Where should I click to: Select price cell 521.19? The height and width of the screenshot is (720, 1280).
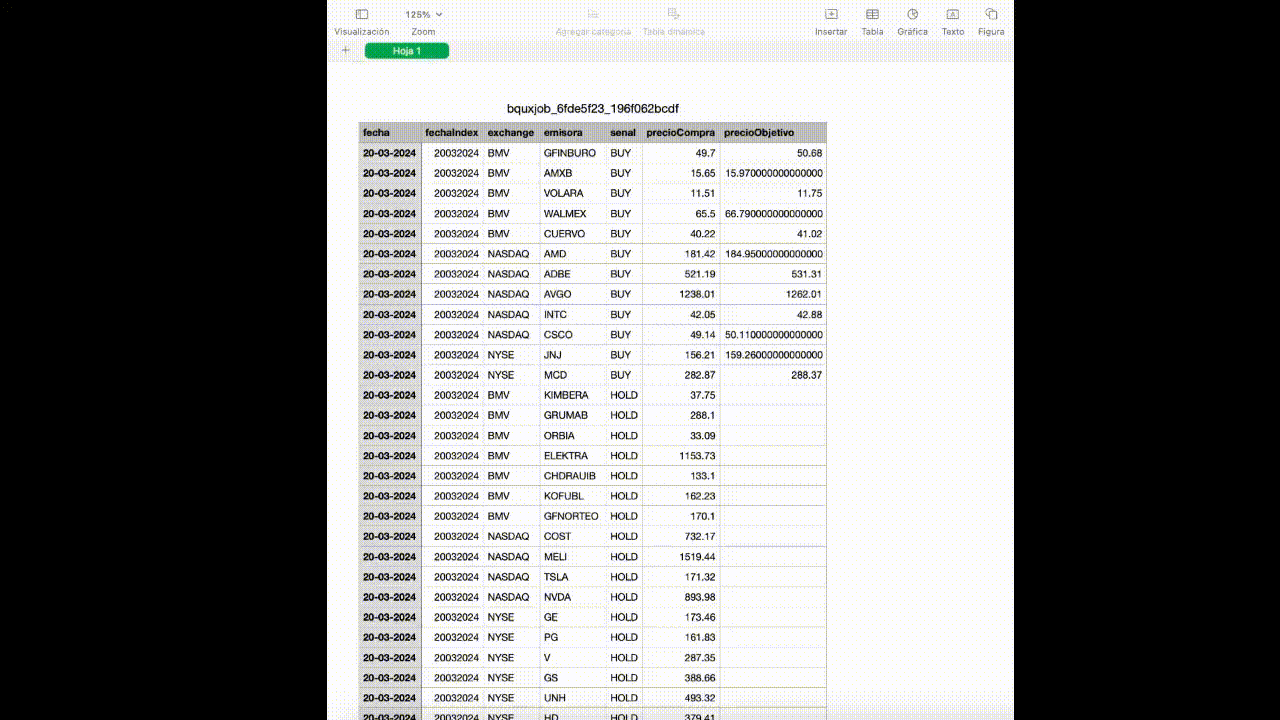(681, 274)
